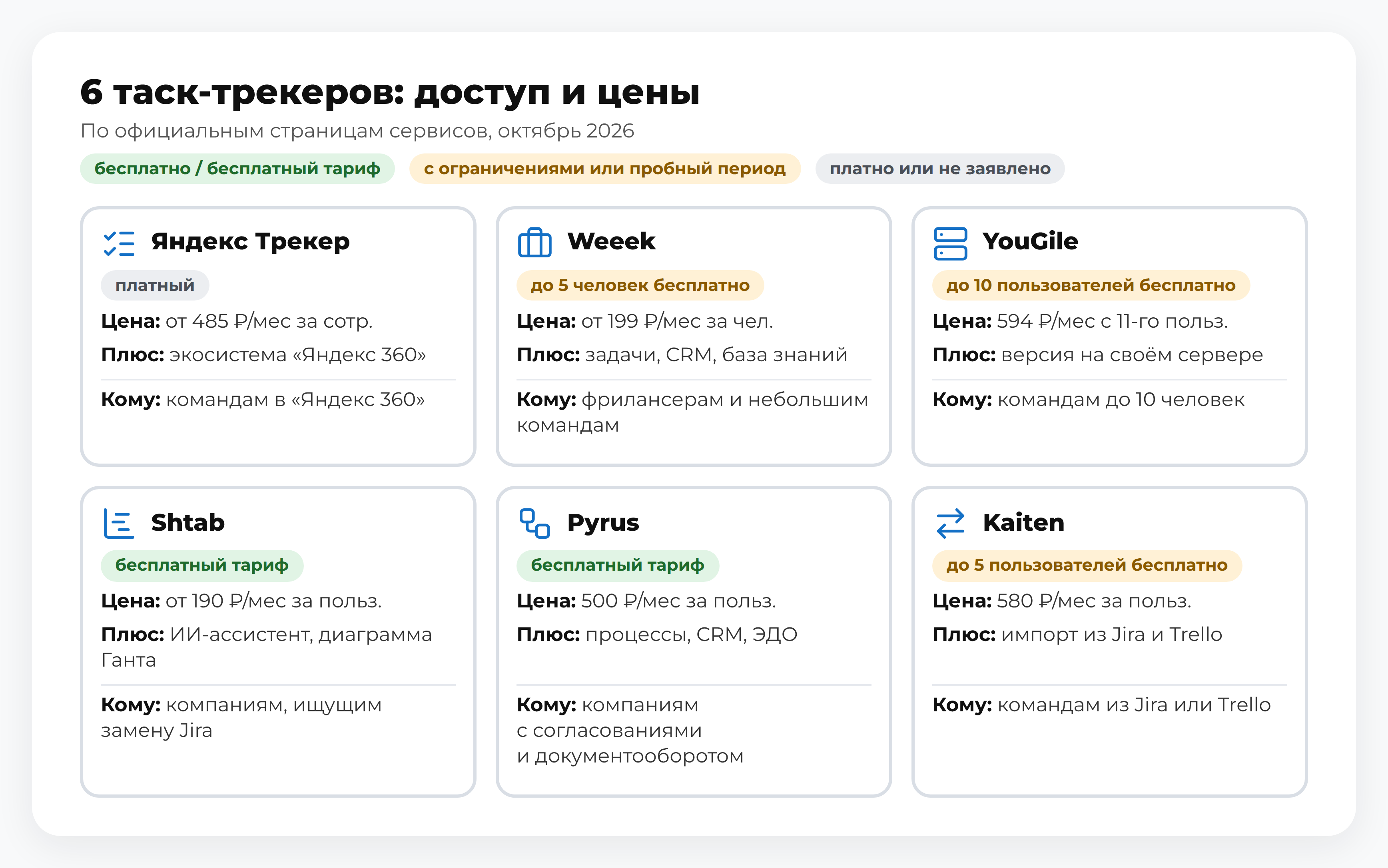This screenshot has width=1388, height=868.
Task: Click the line 'процессы, CRM, ЭДО'
Action: tap(692, 635)
